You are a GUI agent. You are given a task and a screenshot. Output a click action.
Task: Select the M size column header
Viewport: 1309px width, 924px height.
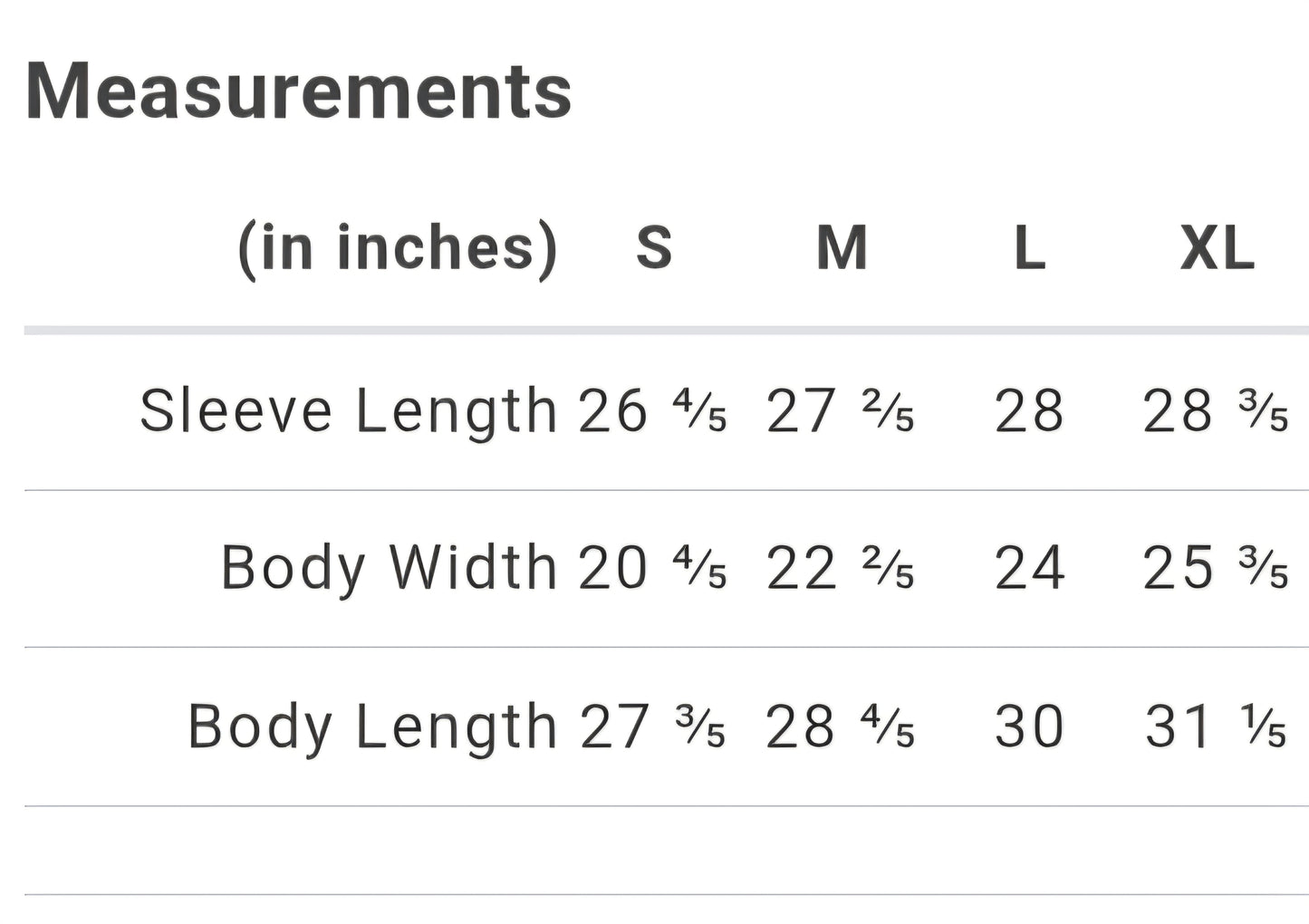[842, 247]
